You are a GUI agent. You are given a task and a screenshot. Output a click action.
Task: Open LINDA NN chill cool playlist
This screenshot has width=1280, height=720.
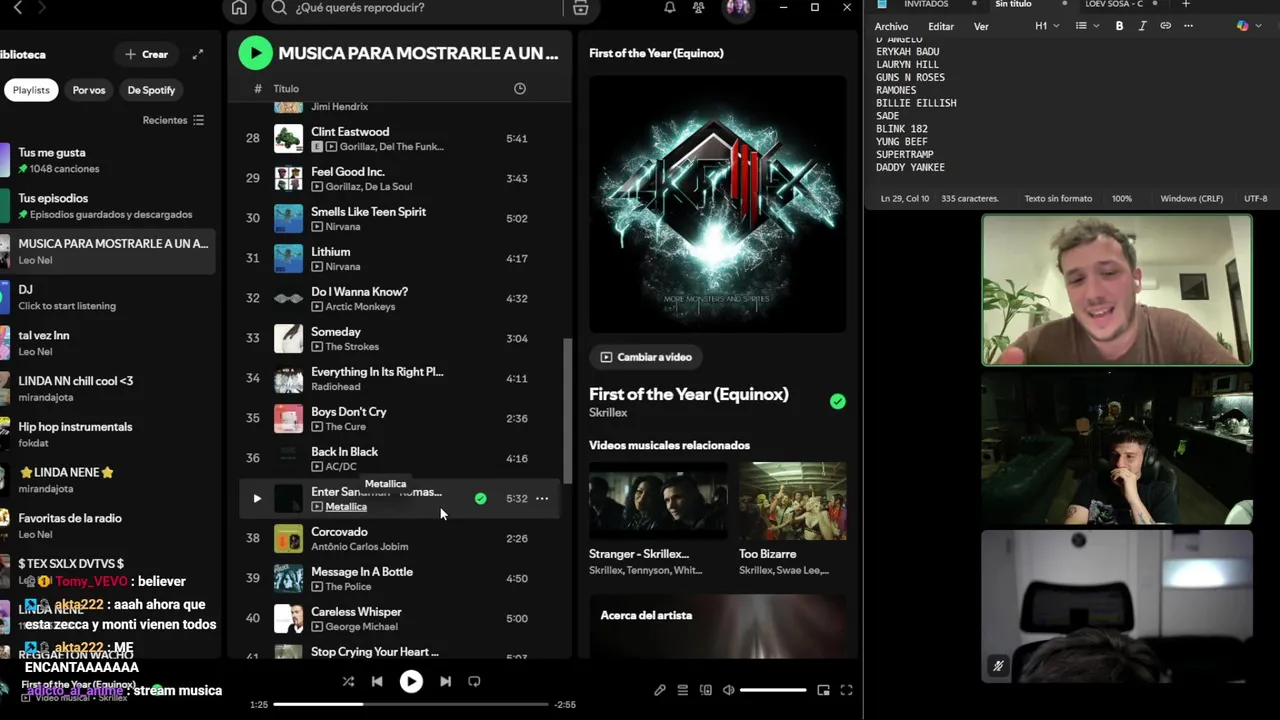pos(110,388)
